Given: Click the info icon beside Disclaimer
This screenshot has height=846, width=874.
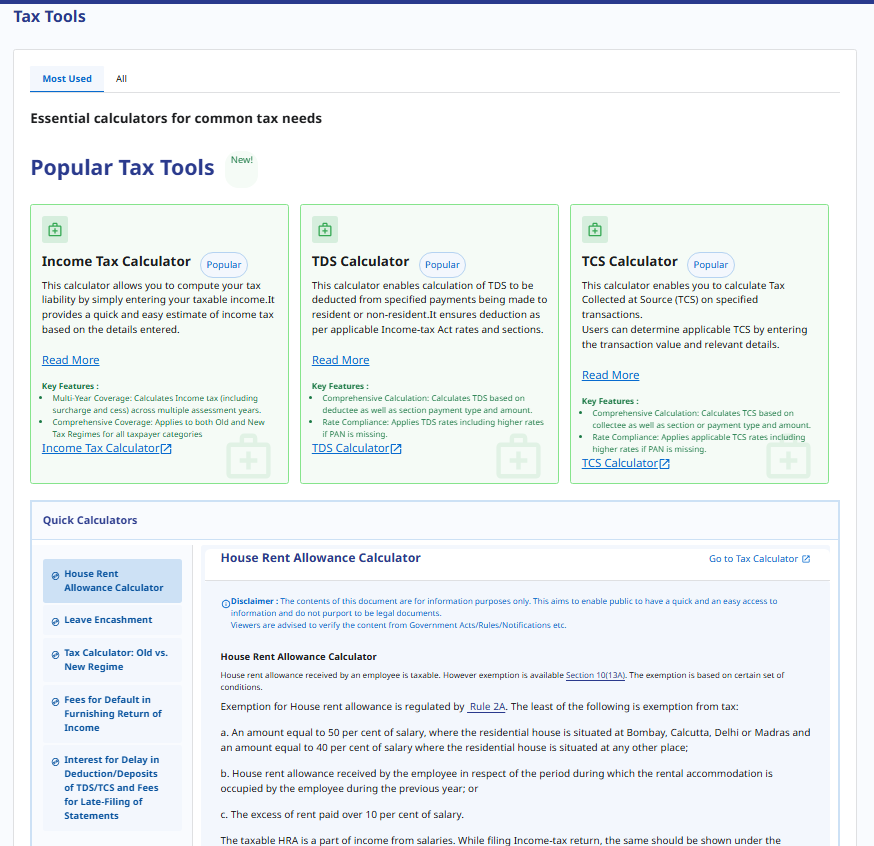Looking at the screenshot, I should coord(226,604).
